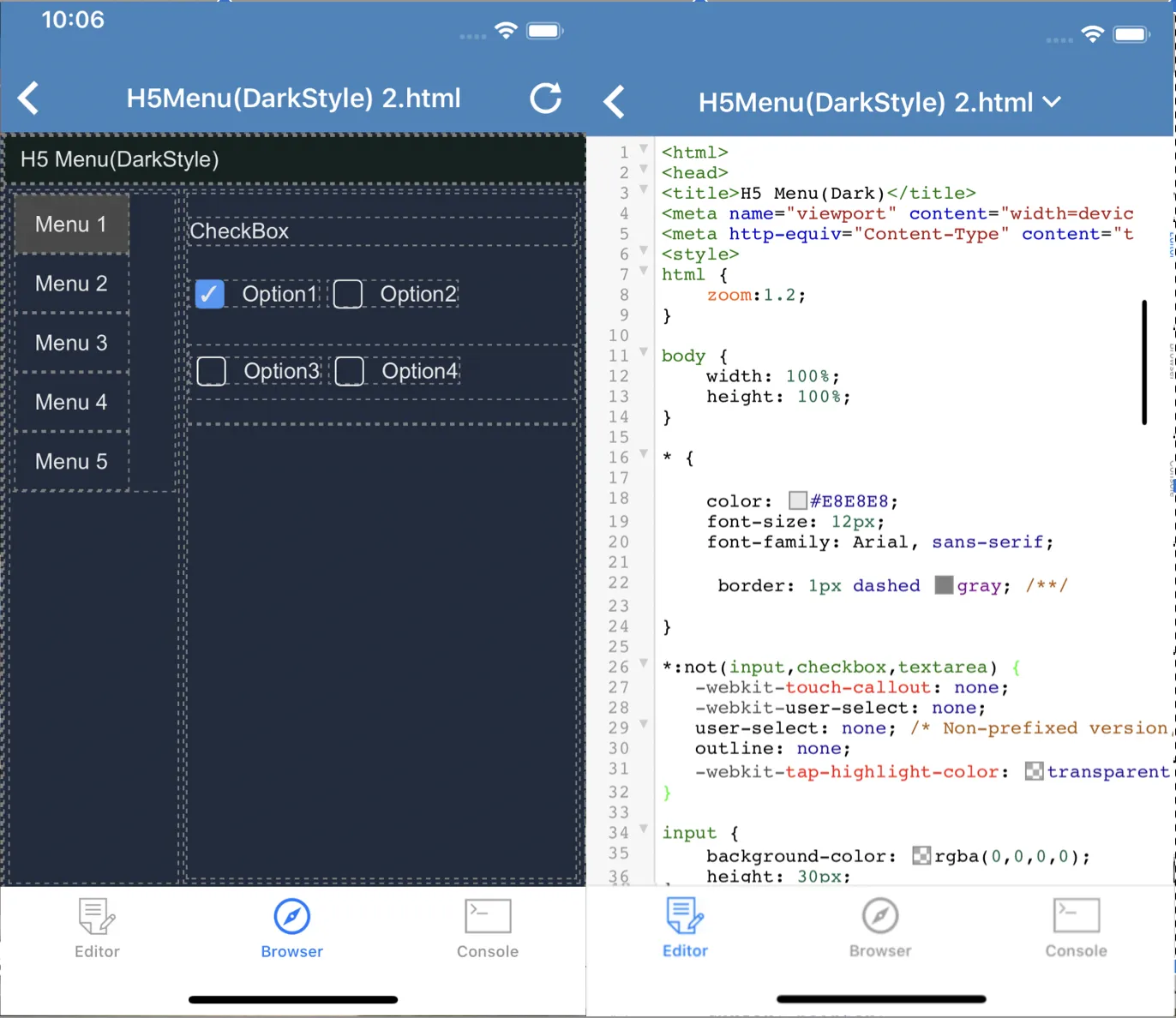Collapse head tag fold arrow on line 3
The width and height of the screenshot is (1176, 1018).
(644, 190)
